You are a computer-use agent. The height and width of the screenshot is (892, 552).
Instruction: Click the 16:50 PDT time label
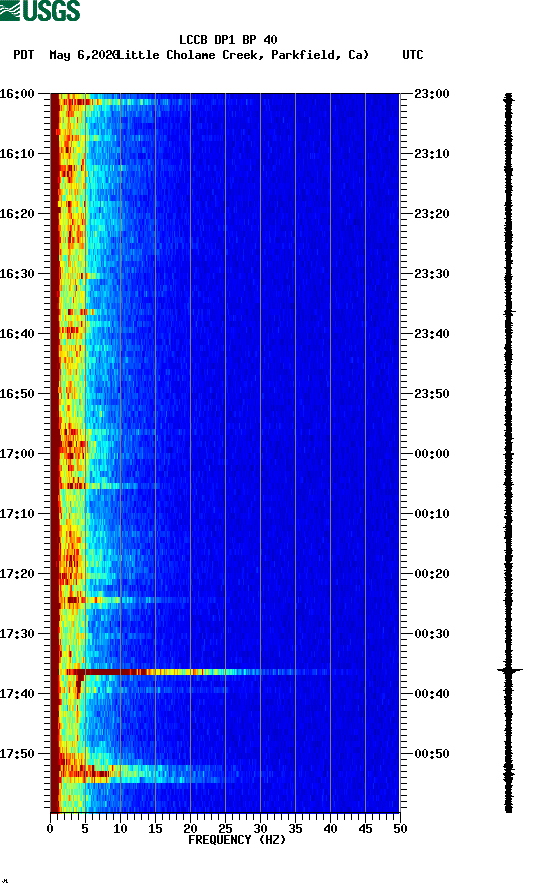click(17, 394)
